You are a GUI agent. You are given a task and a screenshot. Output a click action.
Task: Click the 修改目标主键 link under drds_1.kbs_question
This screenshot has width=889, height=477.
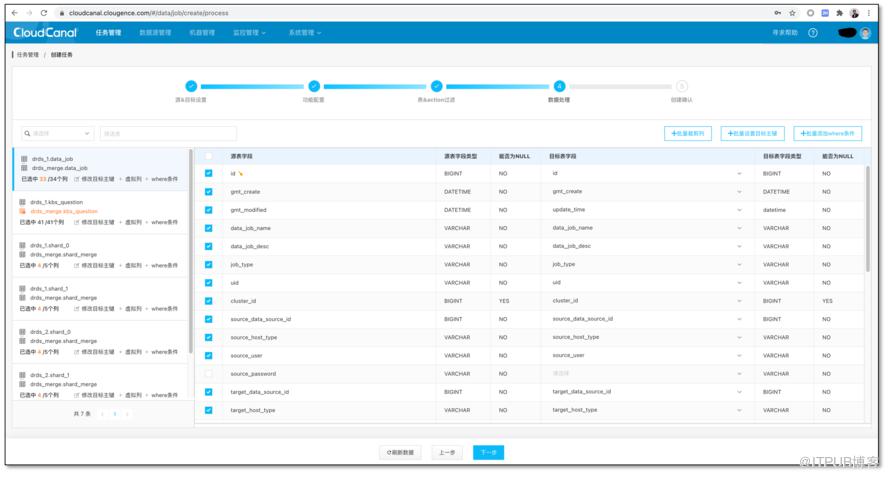(98, 222)
